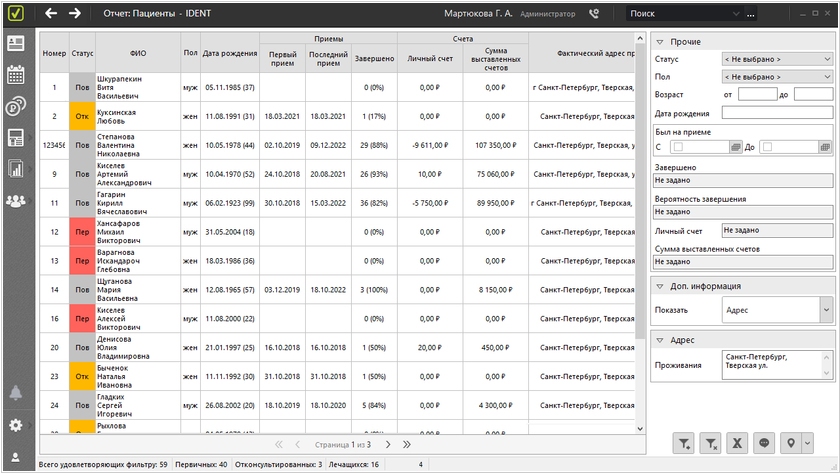The image size is (840, 473).
Task: Click red 'Пер' status of Хансафаров
Action: pos(82,232)
